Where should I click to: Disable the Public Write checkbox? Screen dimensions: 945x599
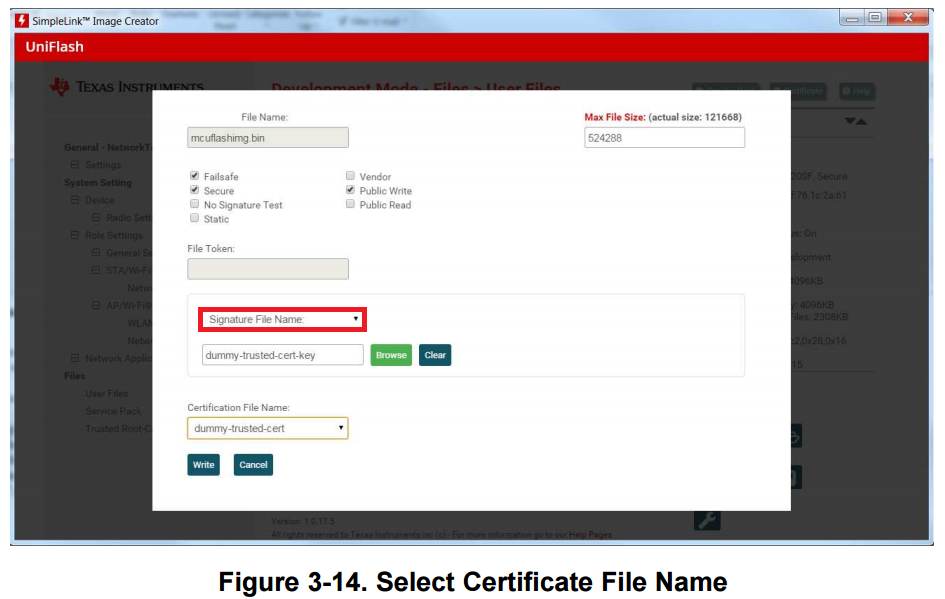tap(350, 190)
